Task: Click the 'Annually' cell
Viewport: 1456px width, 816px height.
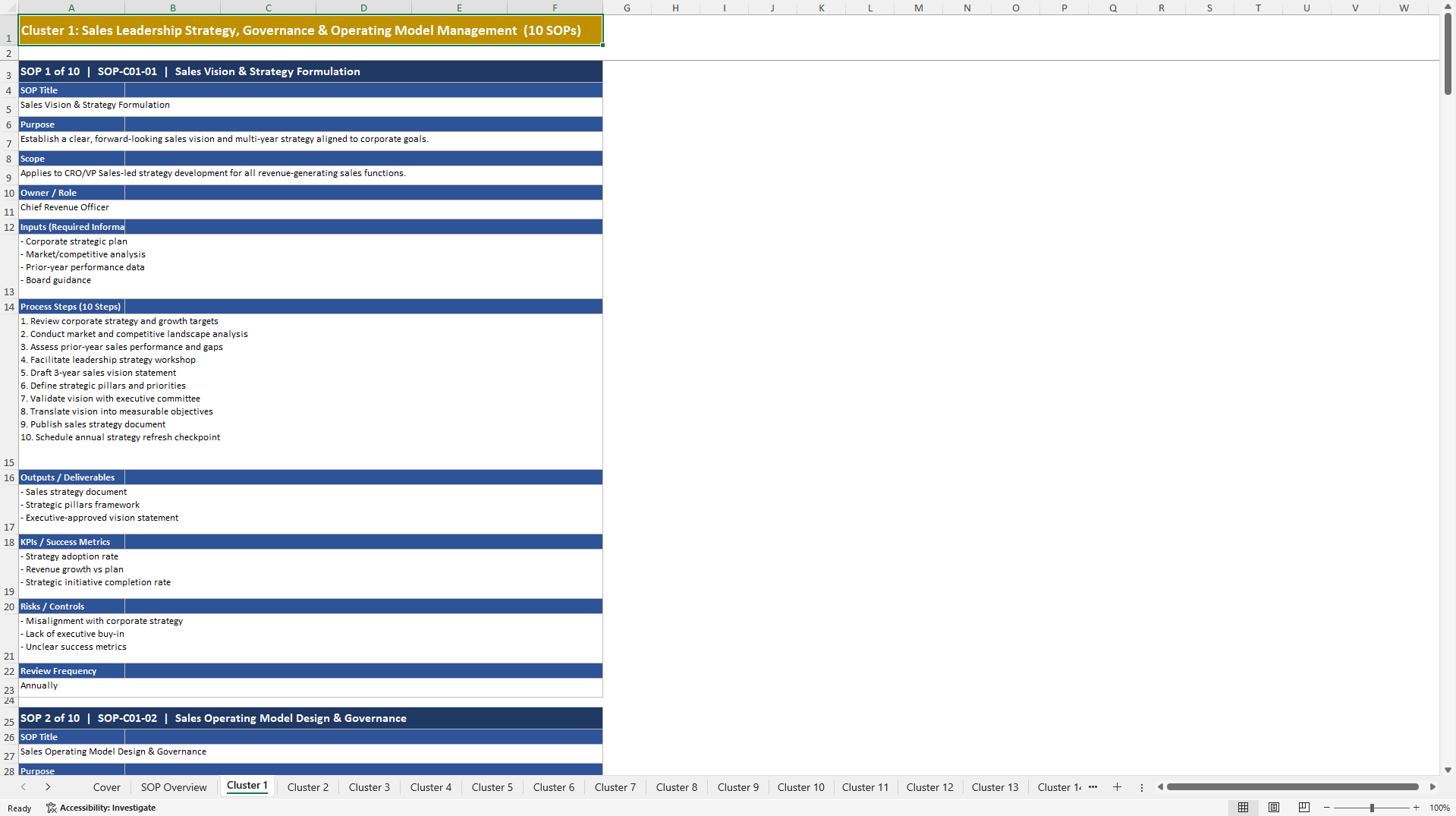Action: [310, 688]
